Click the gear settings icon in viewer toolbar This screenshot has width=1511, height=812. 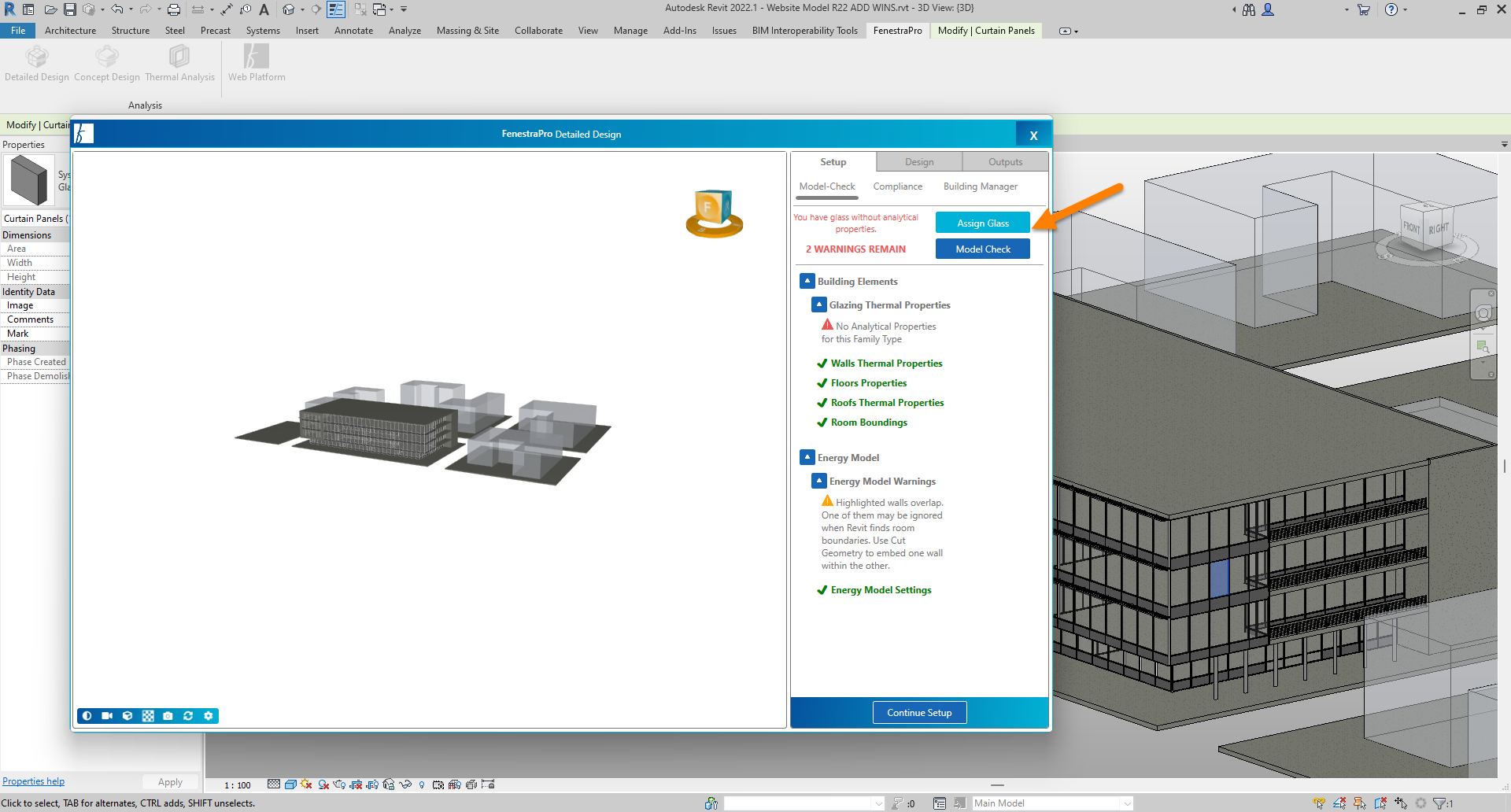click(x=209, y=716)
